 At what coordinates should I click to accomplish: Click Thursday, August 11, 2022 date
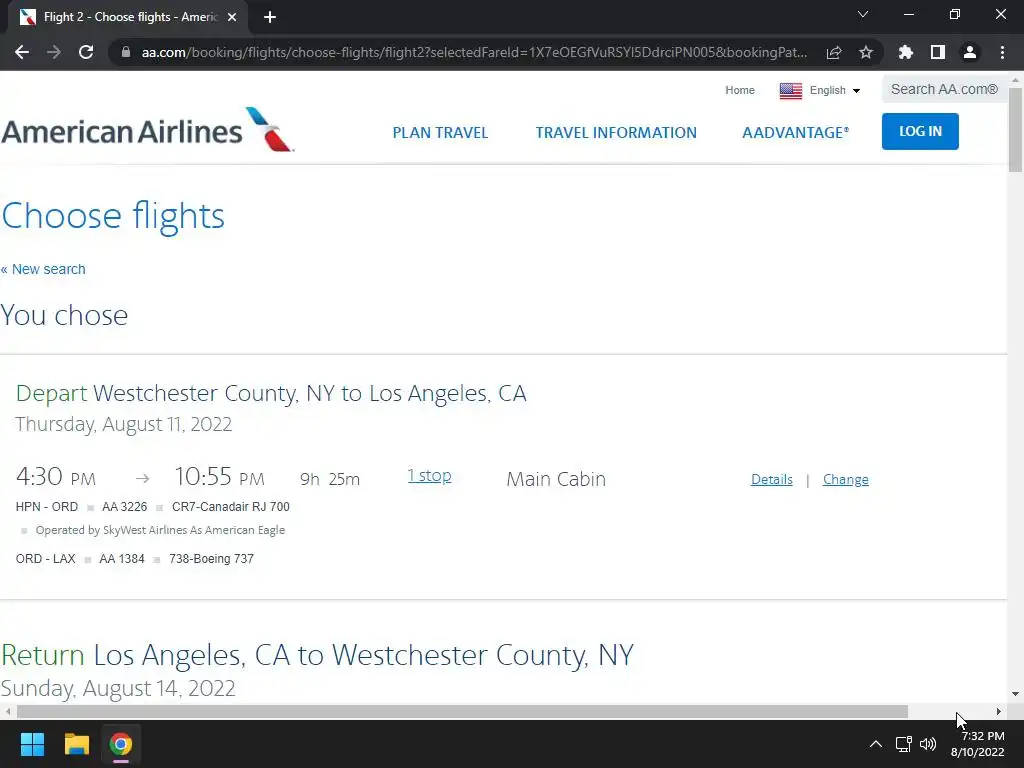pos(123,424)
